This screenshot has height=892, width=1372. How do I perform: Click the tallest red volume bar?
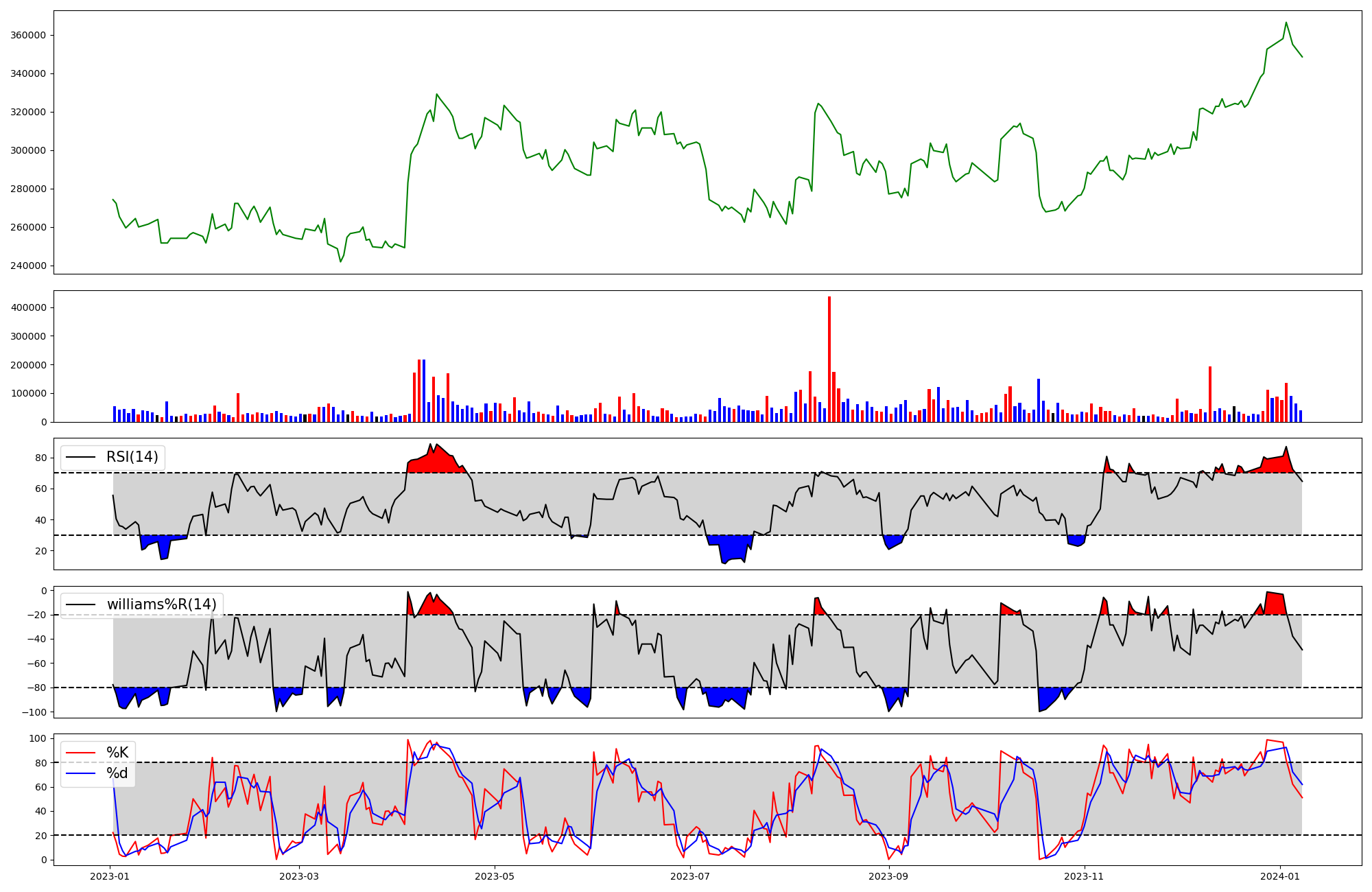829,360
